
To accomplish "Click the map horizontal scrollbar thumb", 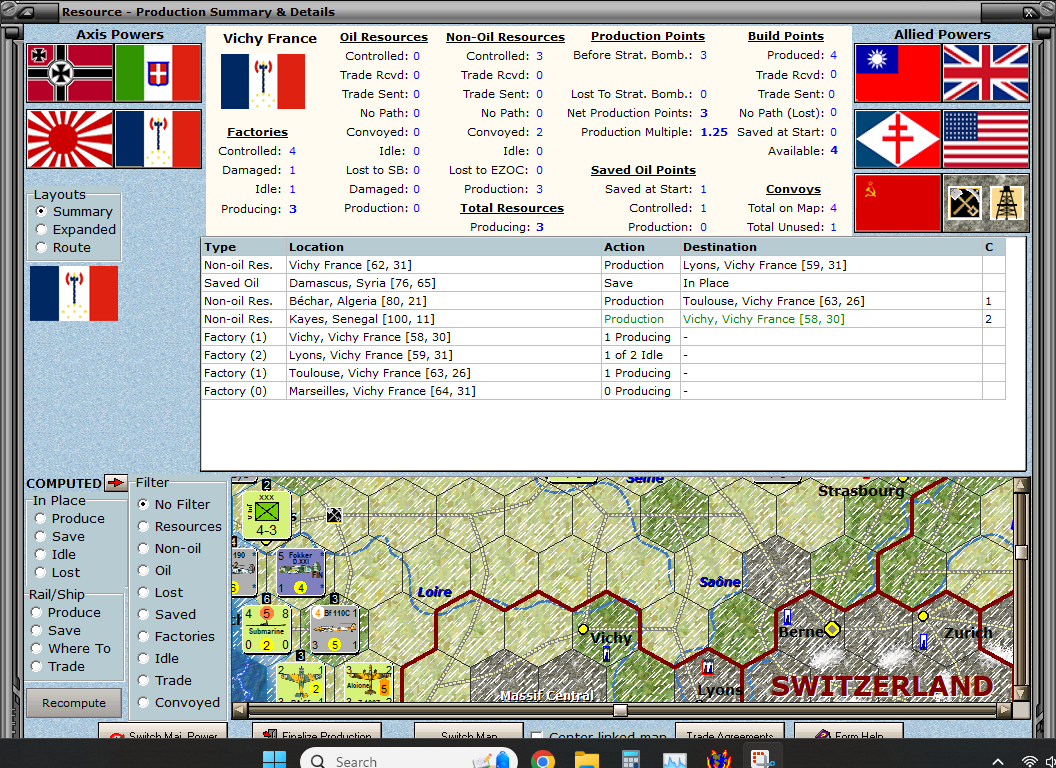I will (x=620, y=710).
